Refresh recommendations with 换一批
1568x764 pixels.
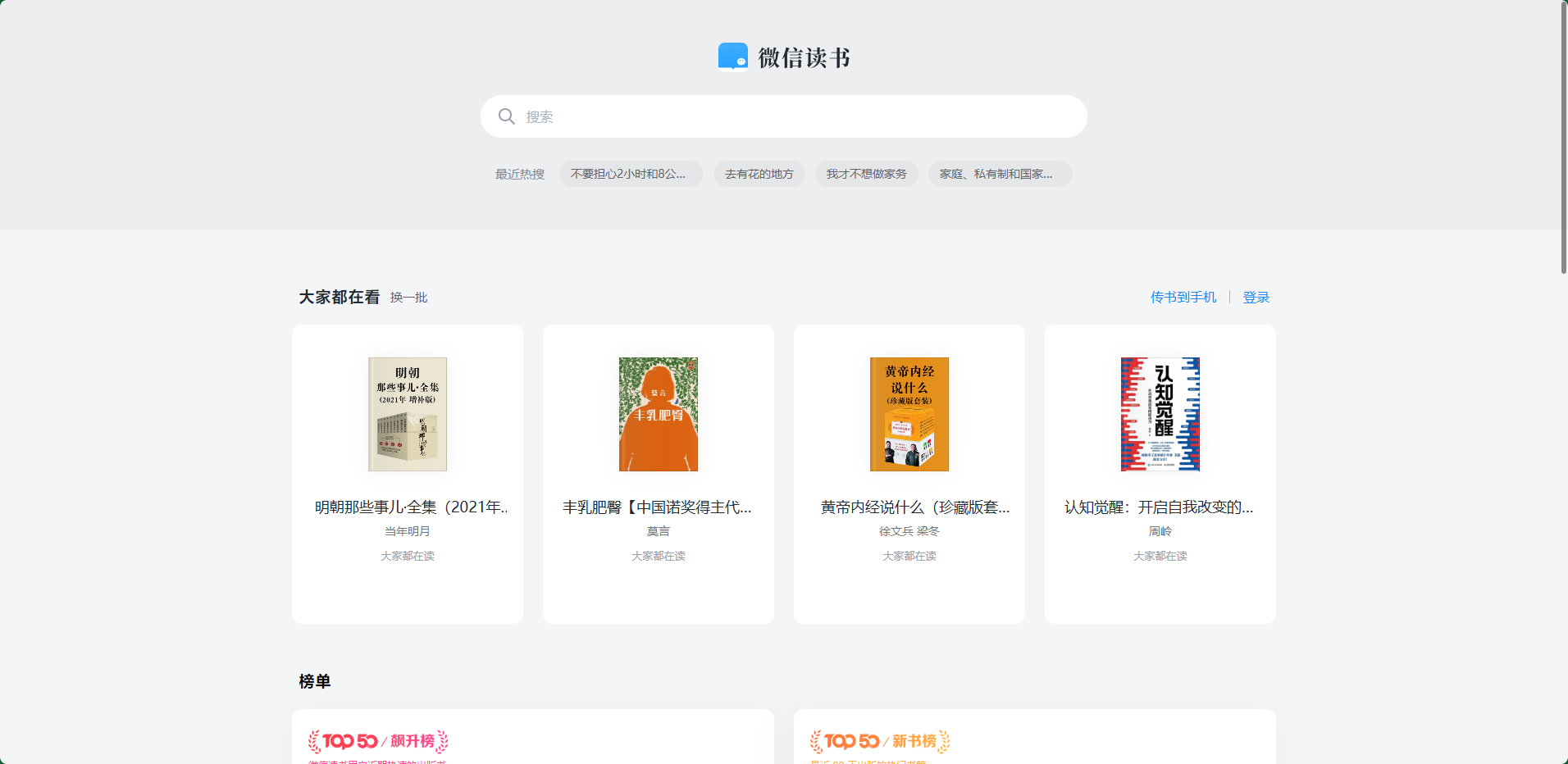408,298
